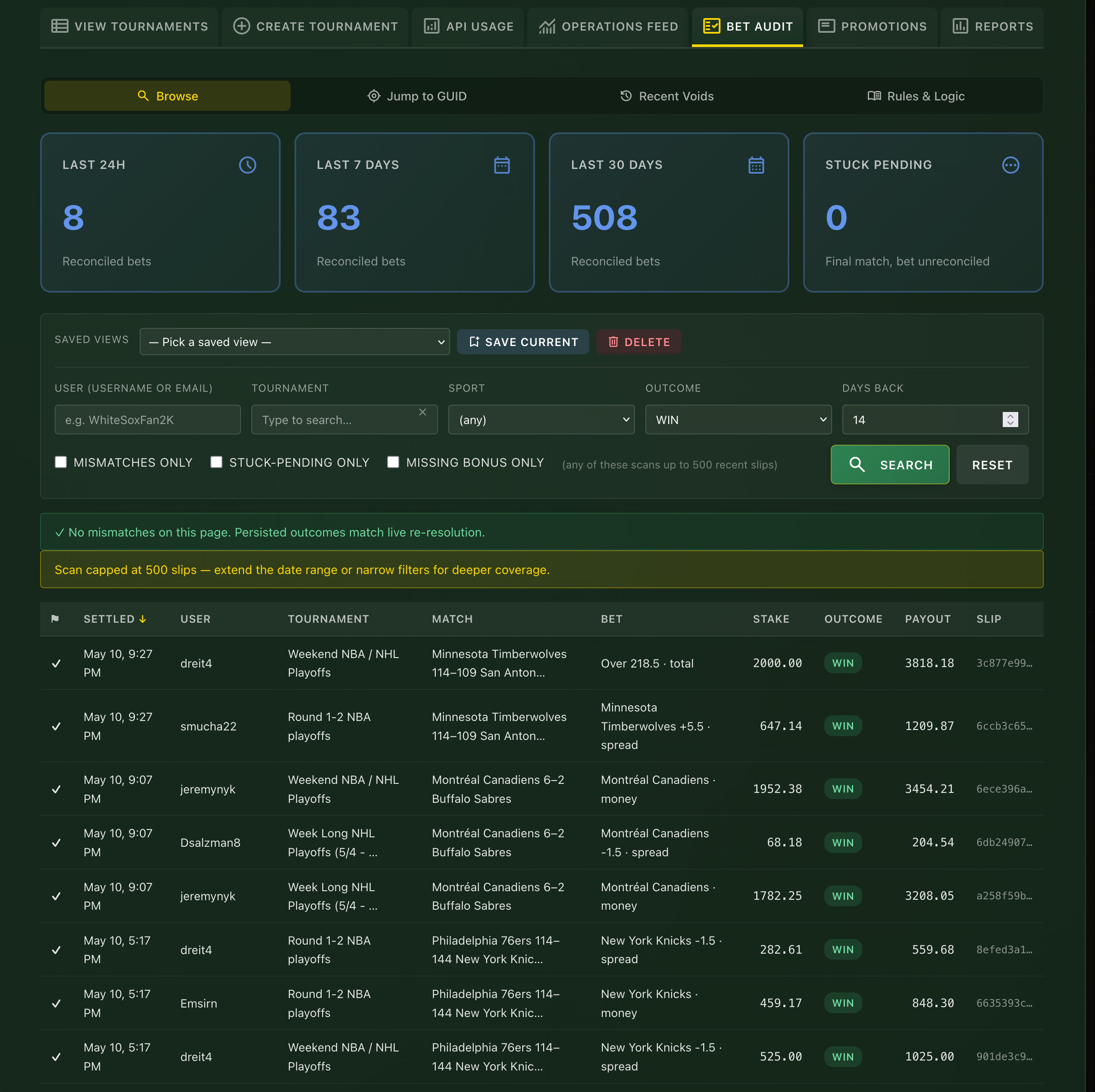Focus the user username or email field

point(147,419)
